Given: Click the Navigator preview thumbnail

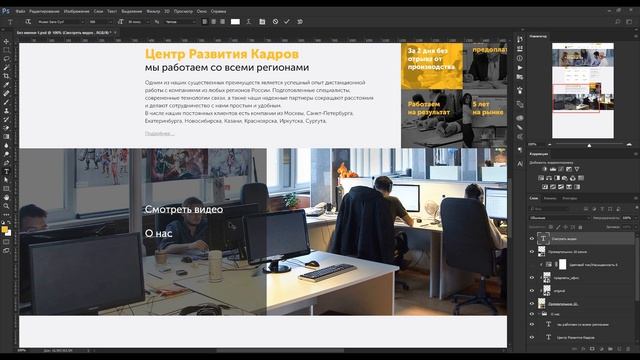Looking at the screenshot, I should coord(583,91).
